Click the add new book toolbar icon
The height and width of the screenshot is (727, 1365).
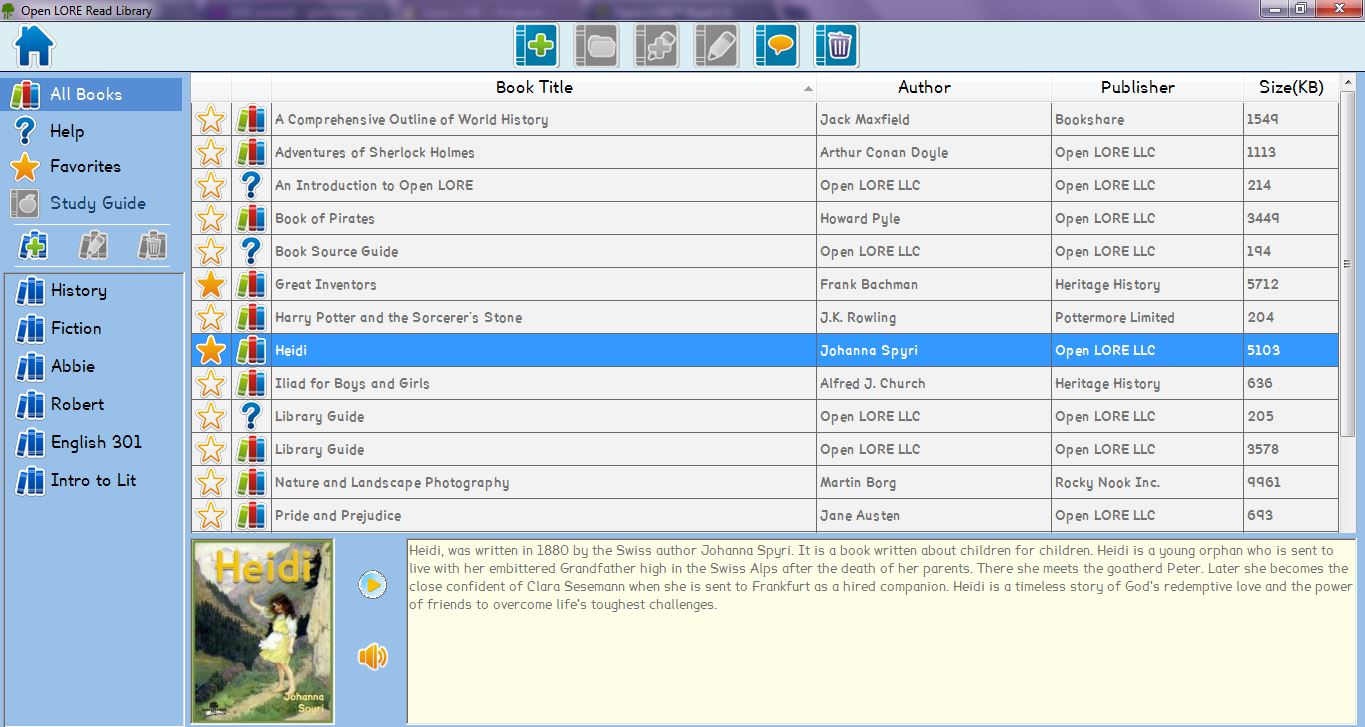click(536, 46)
